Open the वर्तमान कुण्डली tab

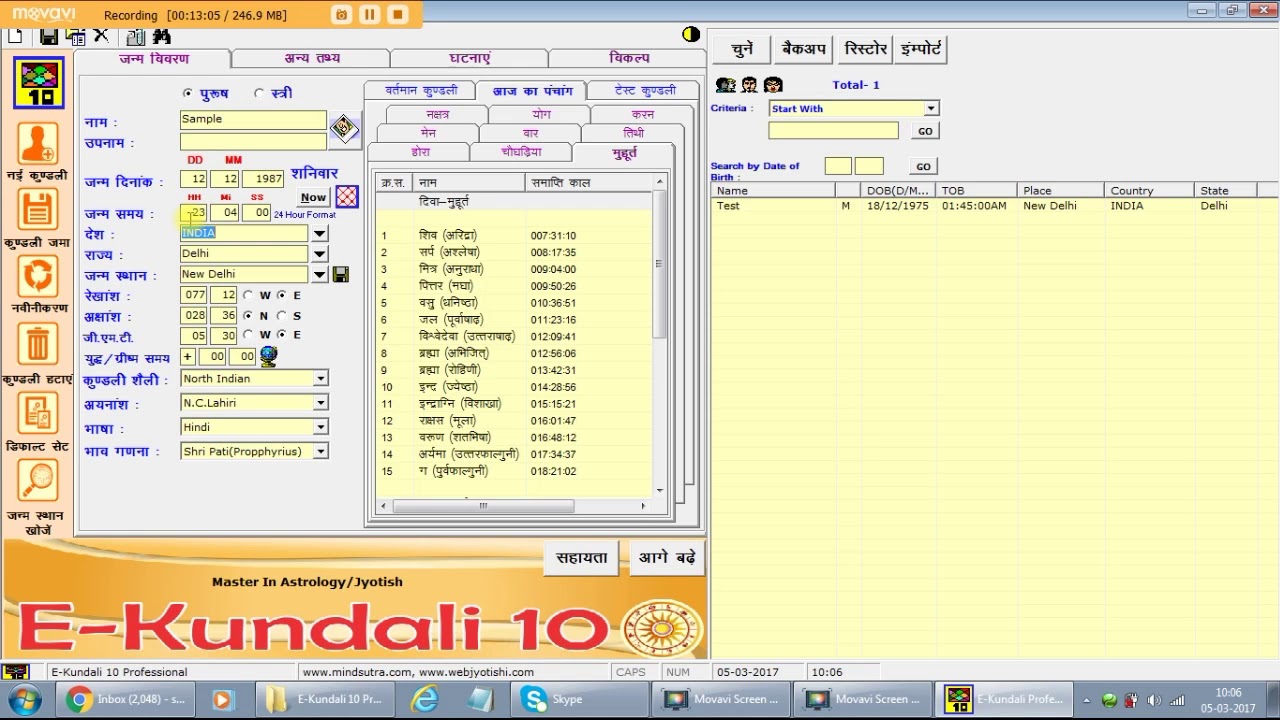tap(421, 91)
